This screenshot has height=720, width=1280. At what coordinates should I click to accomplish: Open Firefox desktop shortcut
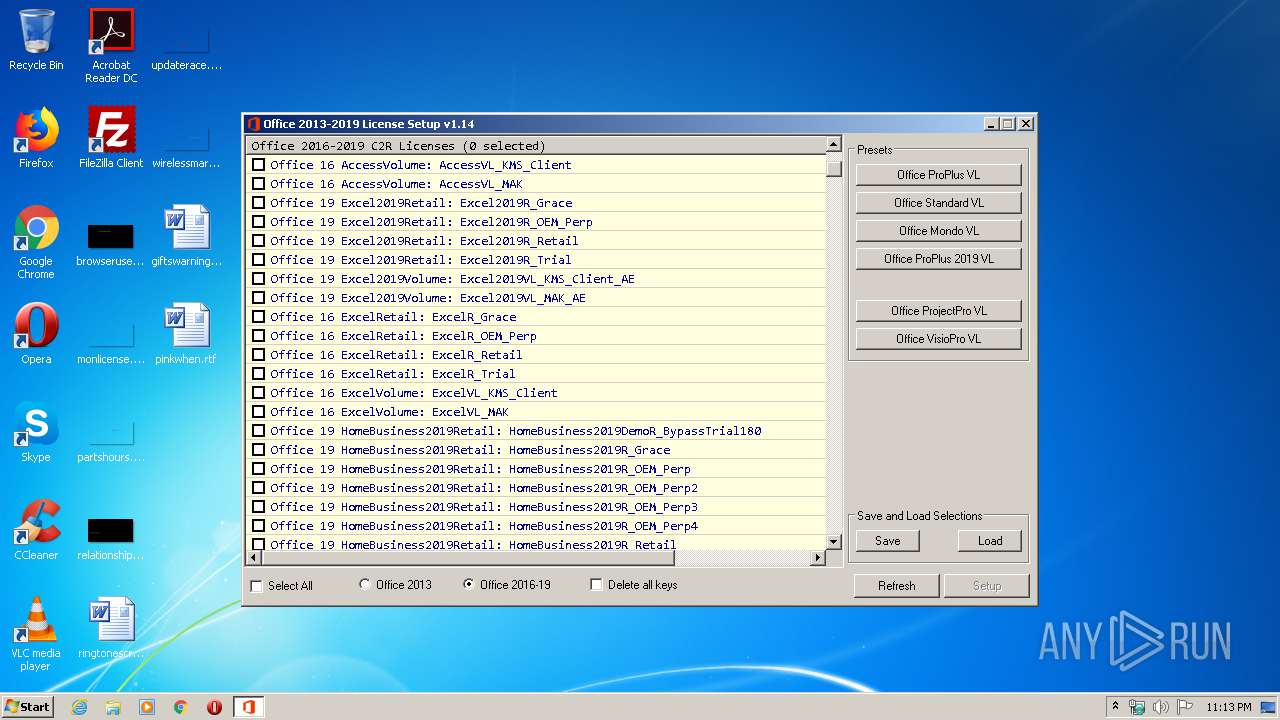pos(36,138)
